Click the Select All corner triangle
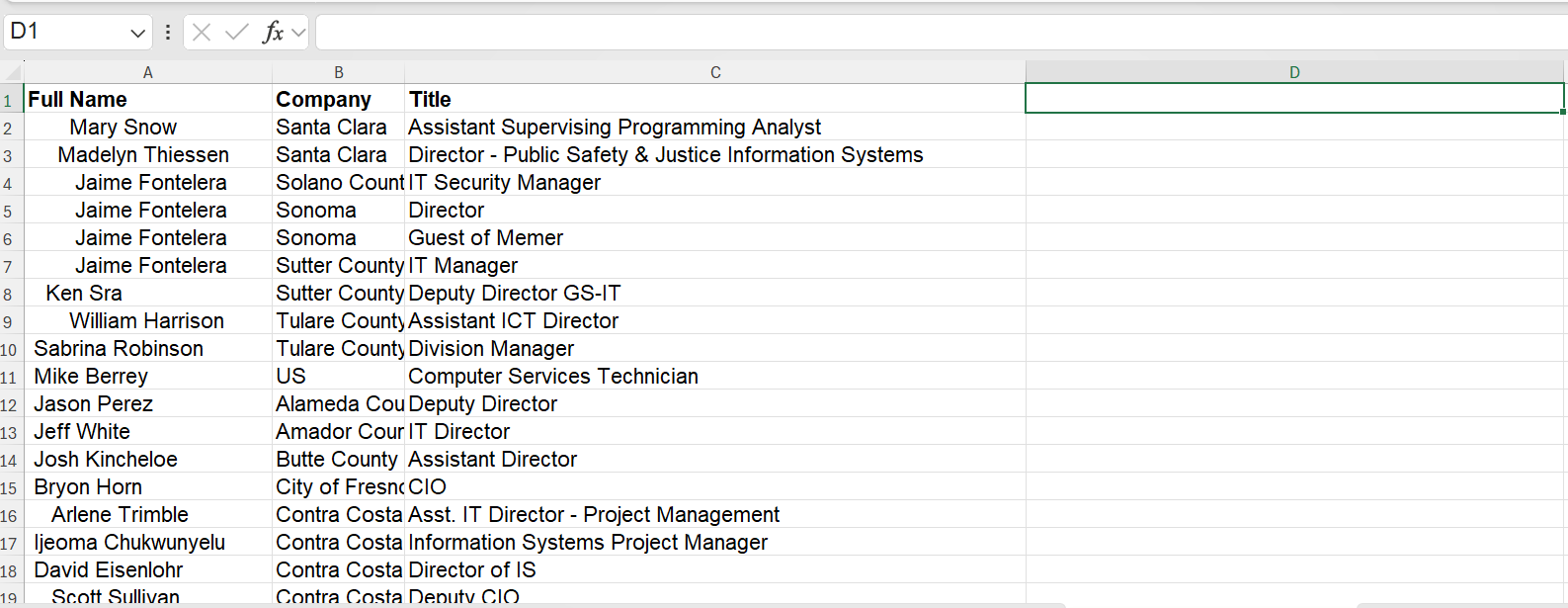 click(x=12, y=72)
